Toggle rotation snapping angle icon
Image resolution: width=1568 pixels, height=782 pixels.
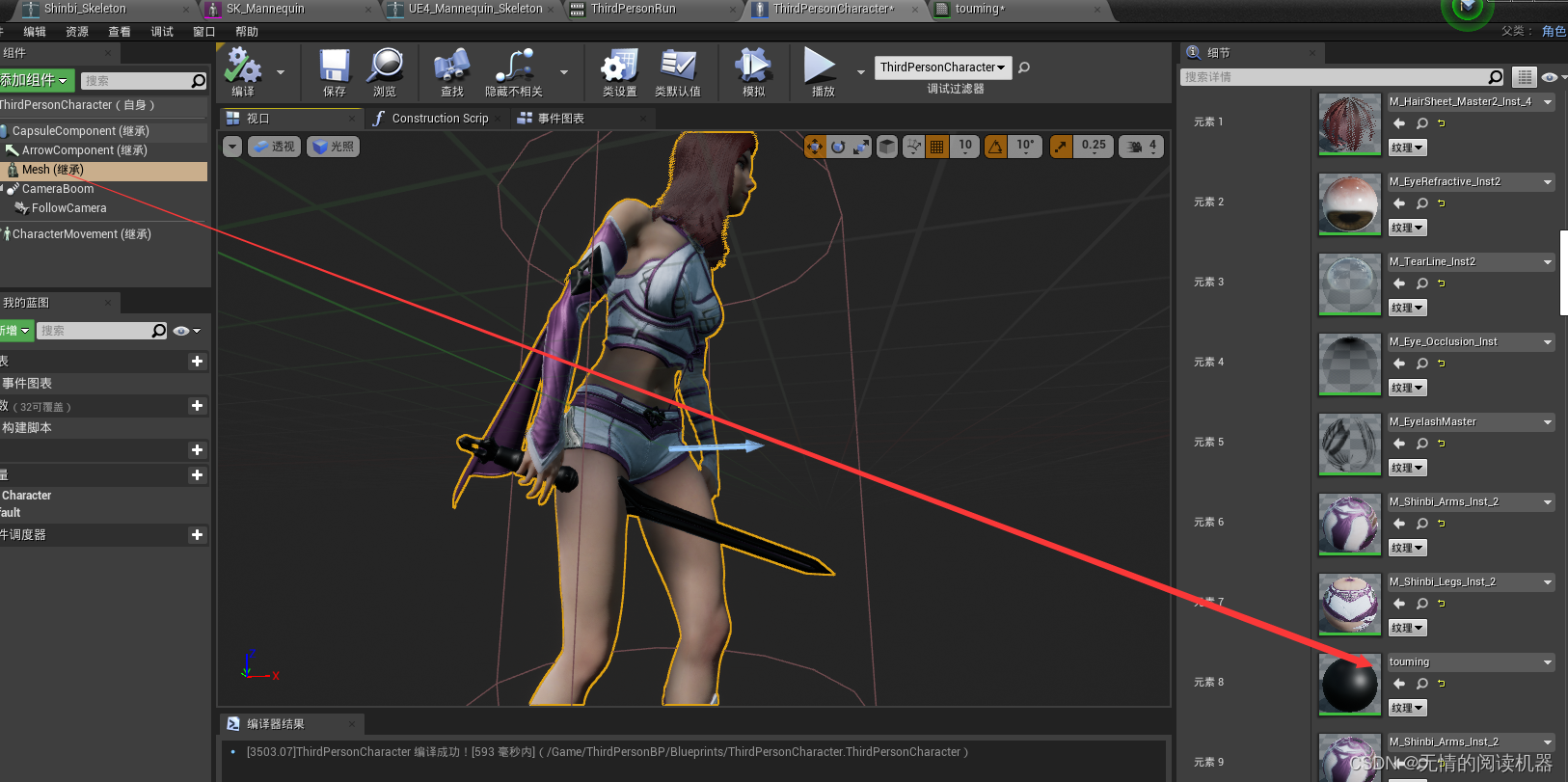click(996, 147)
